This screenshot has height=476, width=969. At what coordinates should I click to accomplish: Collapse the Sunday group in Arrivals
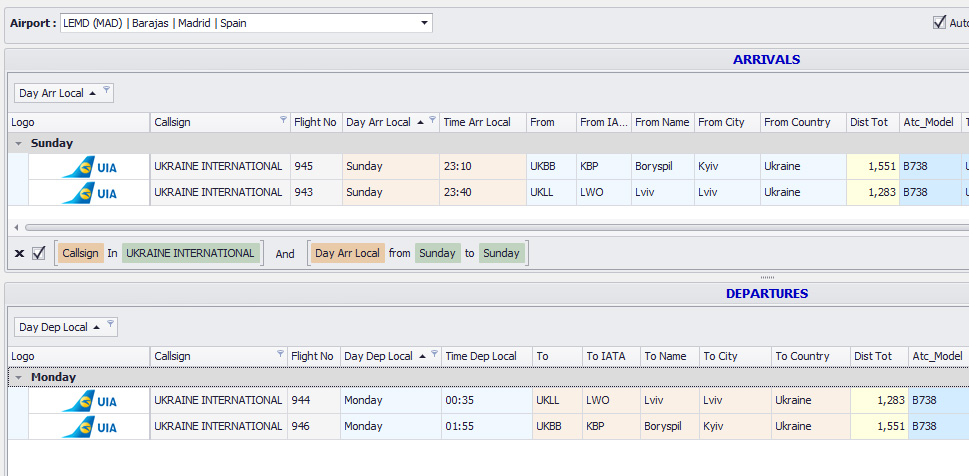[19, 143]
